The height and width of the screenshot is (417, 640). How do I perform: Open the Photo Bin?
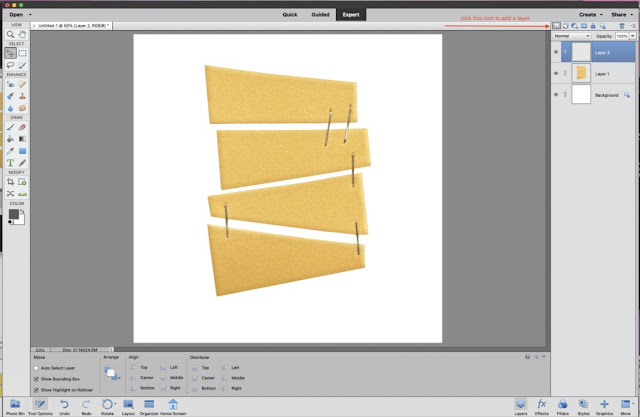tap(15, 407)
